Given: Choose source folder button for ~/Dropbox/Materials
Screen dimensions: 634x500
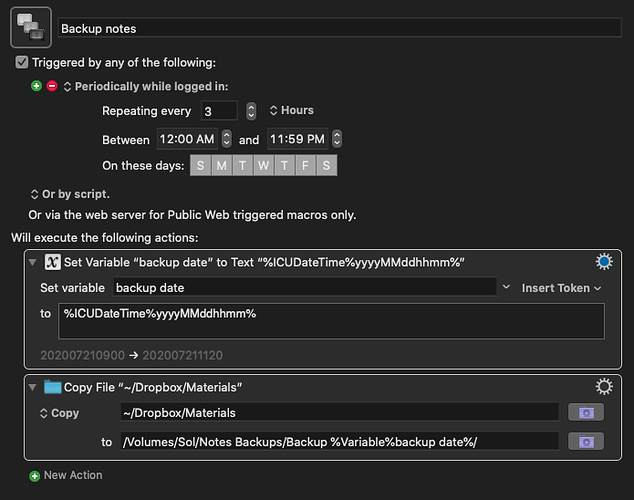Looking at the screenshot, I should 586,413.
